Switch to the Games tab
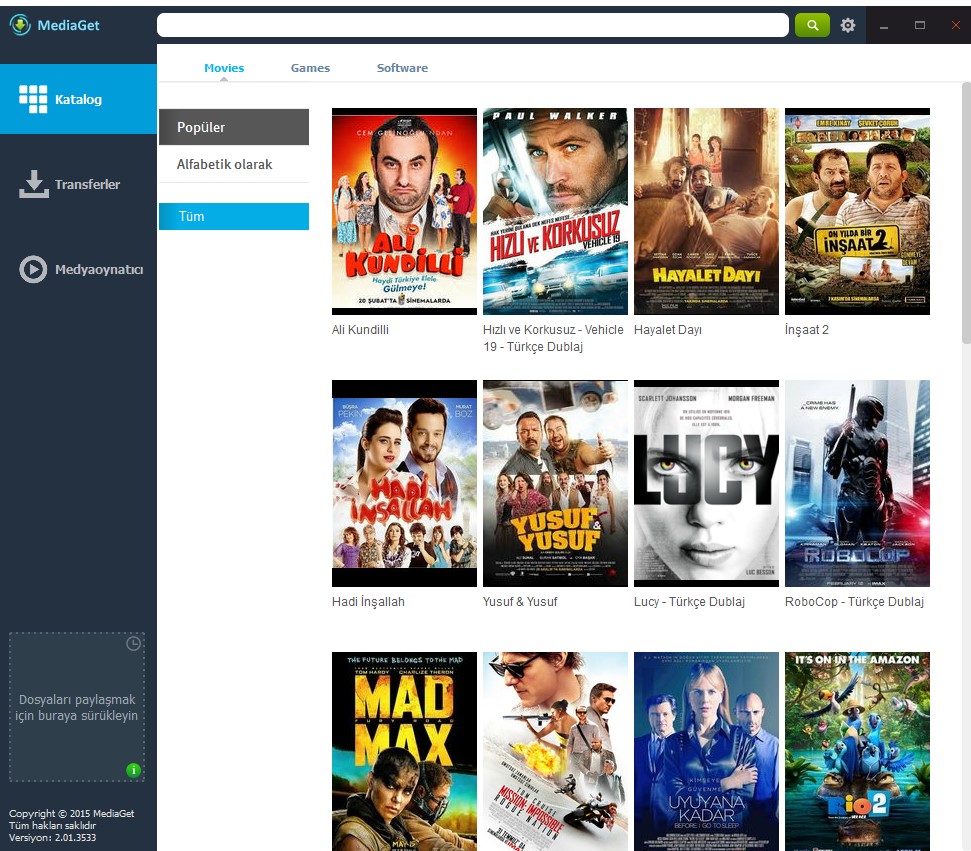Image resolution: width=971 pixels, height=851 pixels. click(x=310, y=68)
